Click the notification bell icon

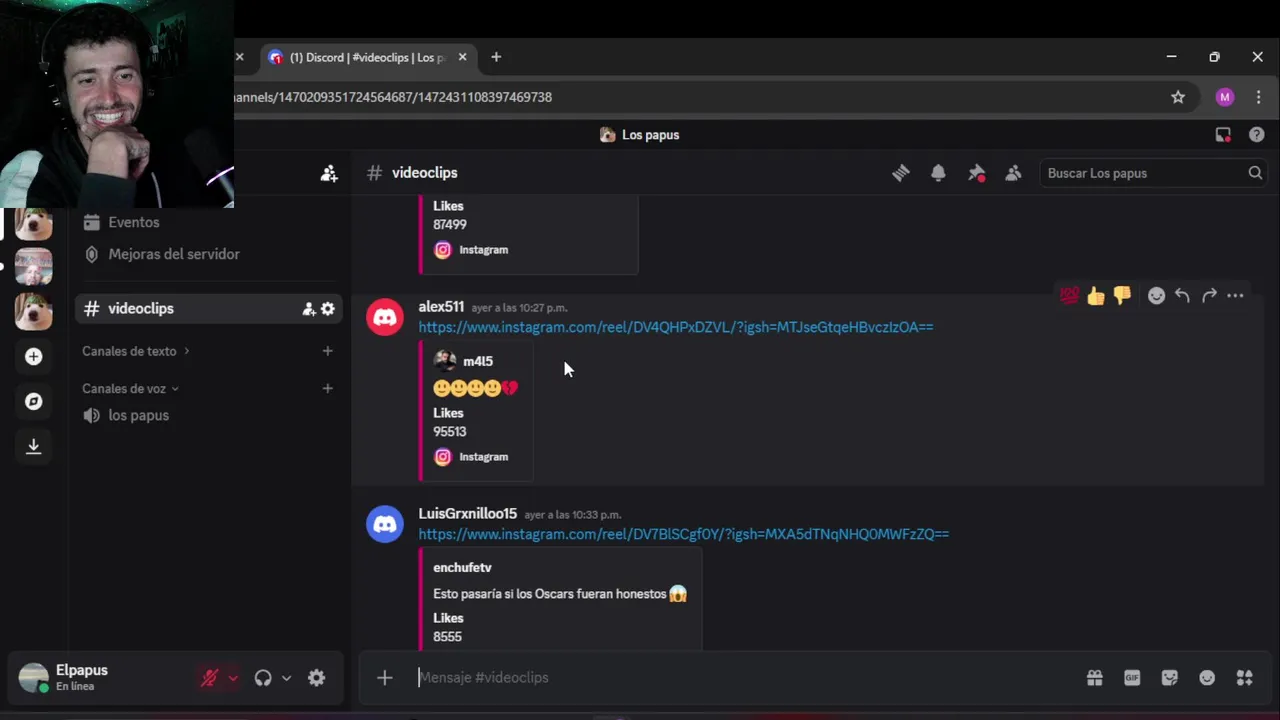coord(938,173)
